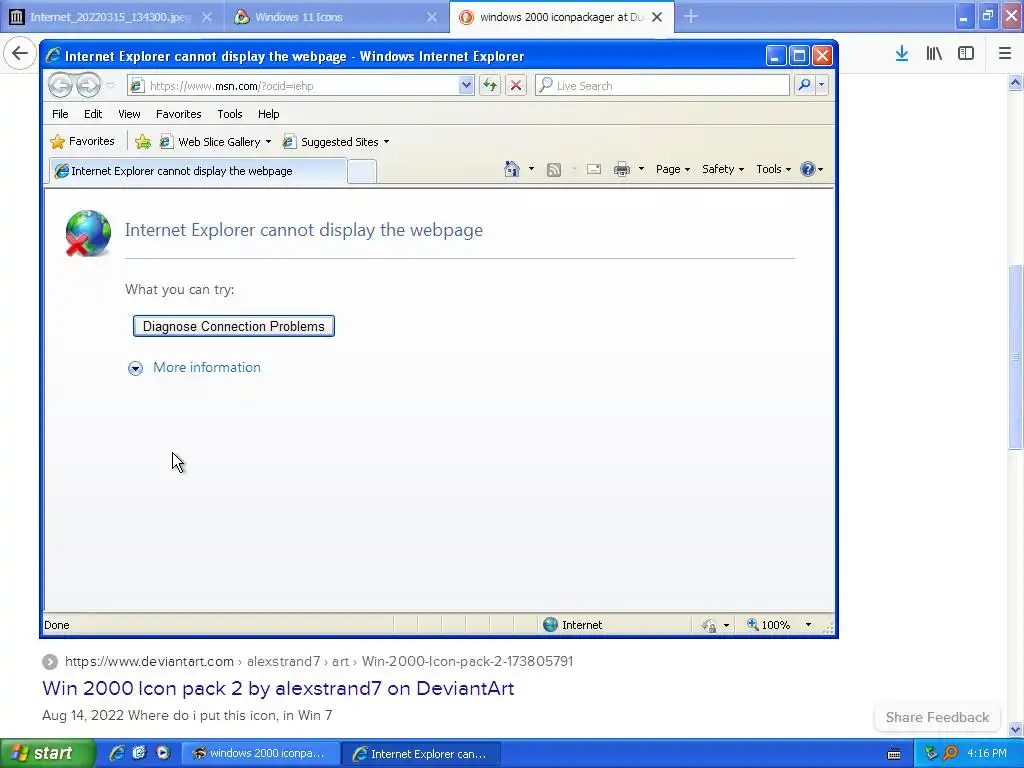The height and width of the screenshot is (768, 1024).
Task: Open the Tools command bar menu
Action: tap(773, 169)
